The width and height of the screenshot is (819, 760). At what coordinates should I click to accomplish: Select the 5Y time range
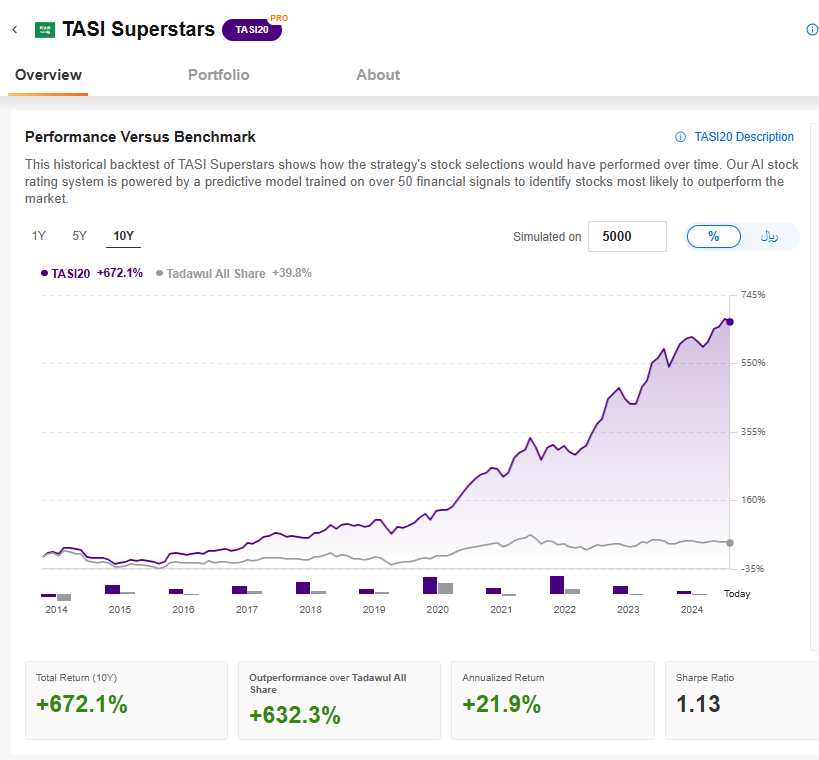tap(79, 236)
